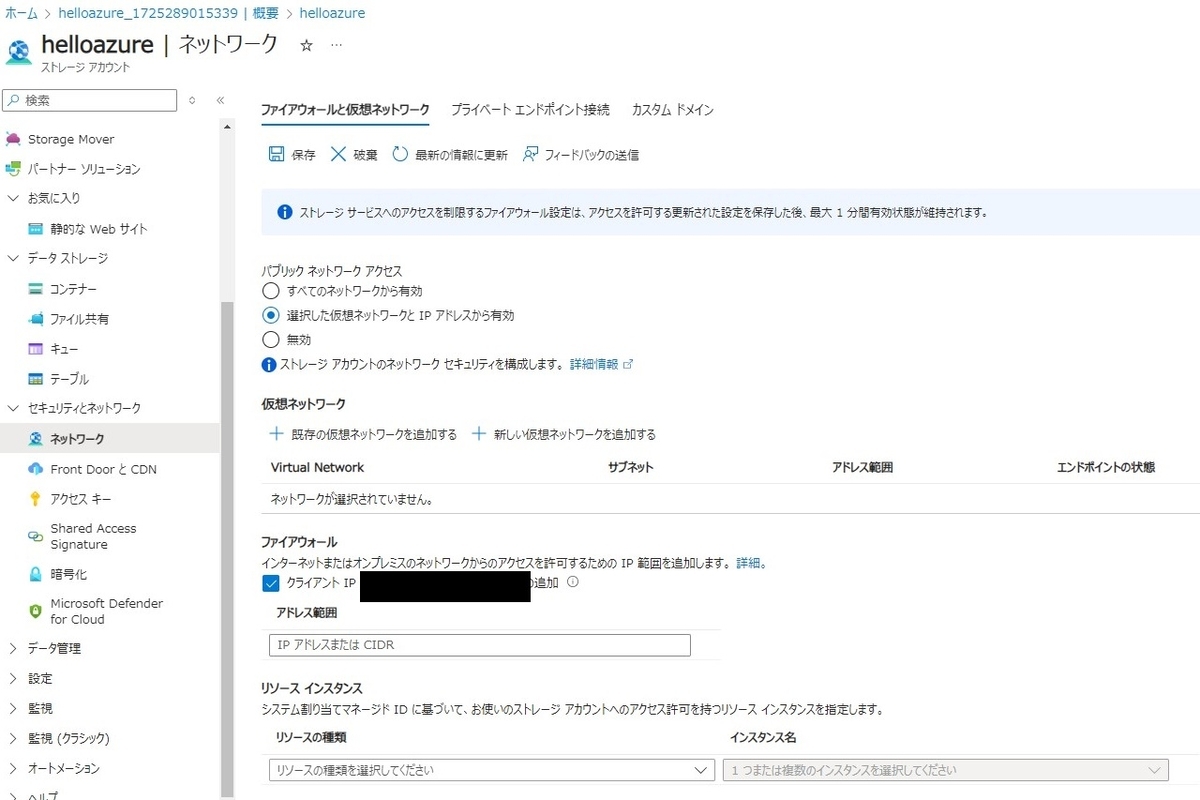Click the Shared Access Signature icon
The width and height of the screenshot is (1200, 800).
tap(36, 537)
